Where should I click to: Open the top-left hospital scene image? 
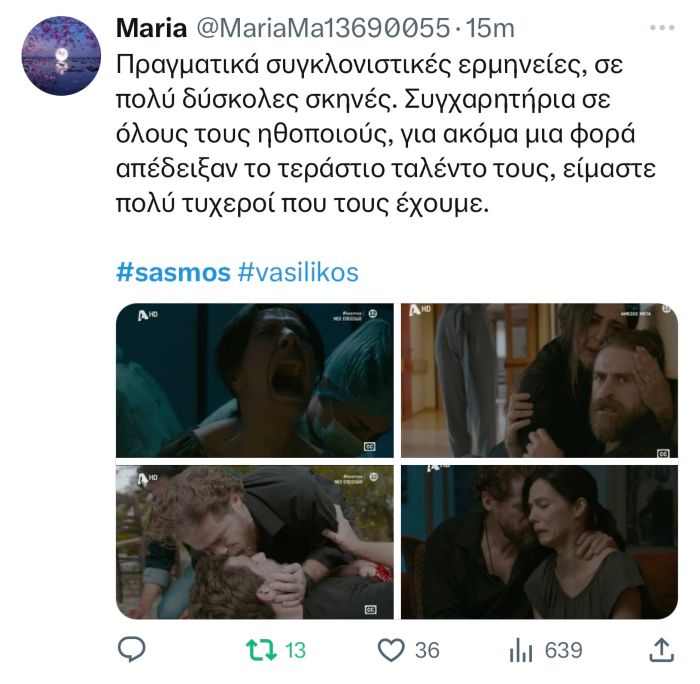click(x=255, y=380)
